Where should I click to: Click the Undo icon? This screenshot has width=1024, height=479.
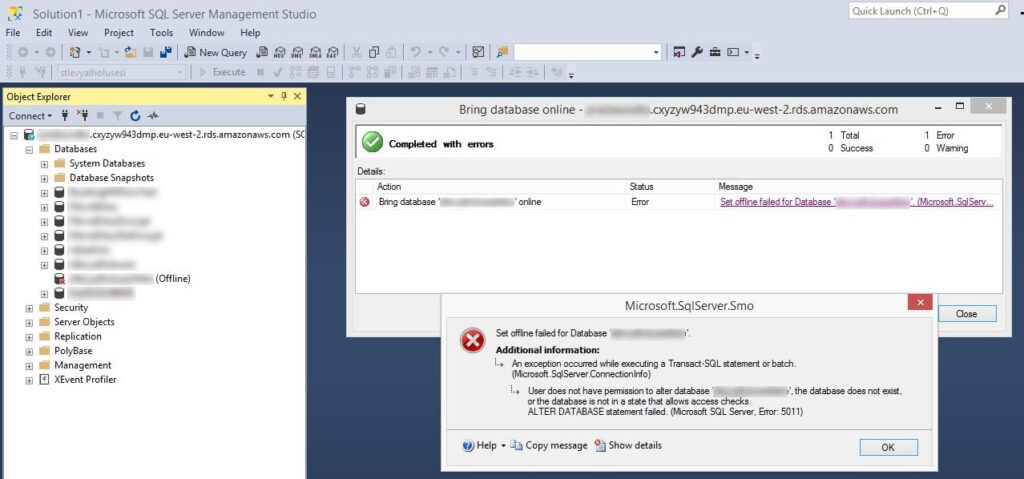pos(415,52)
